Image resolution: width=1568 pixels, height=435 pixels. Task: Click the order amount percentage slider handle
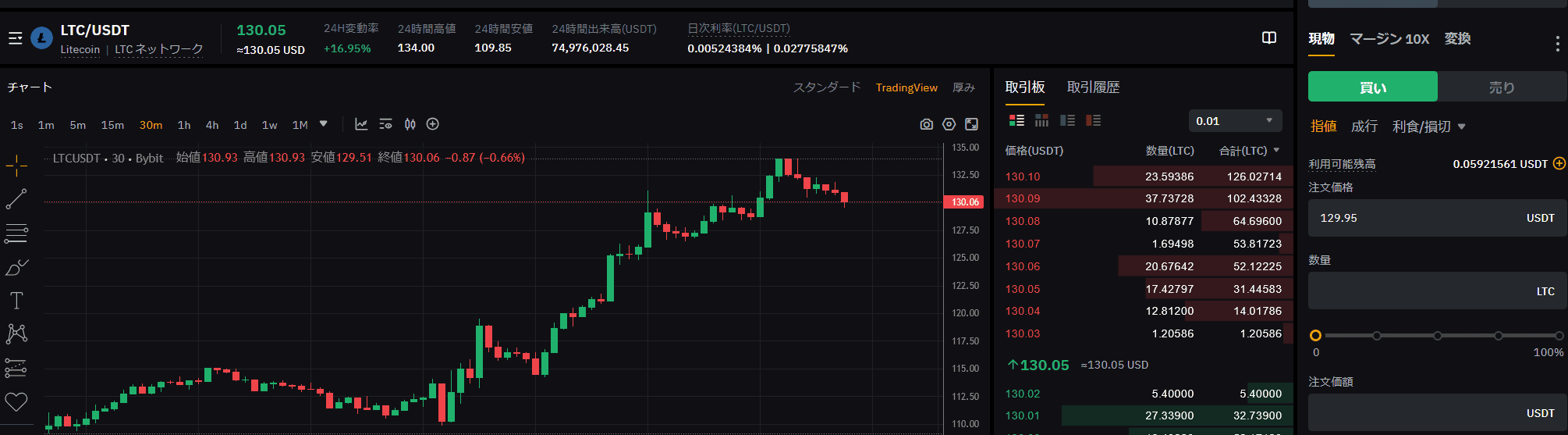pyautogui.click(x=1315, y=336)
